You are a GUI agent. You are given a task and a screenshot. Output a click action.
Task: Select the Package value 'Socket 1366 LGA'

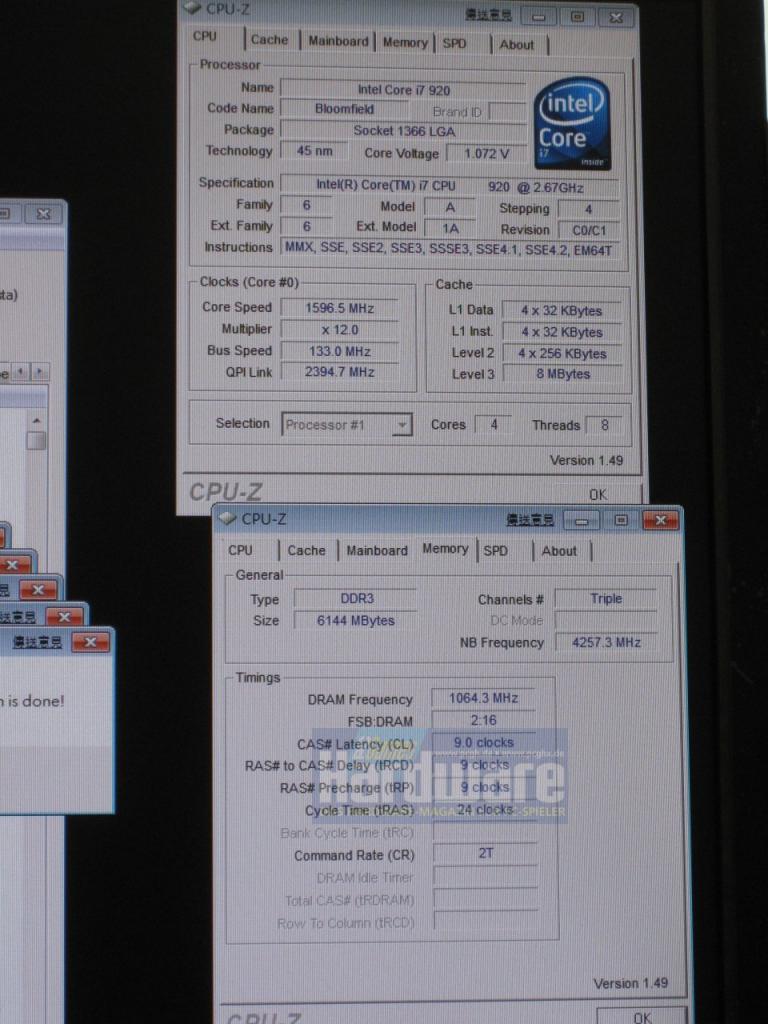coord(404,131)
